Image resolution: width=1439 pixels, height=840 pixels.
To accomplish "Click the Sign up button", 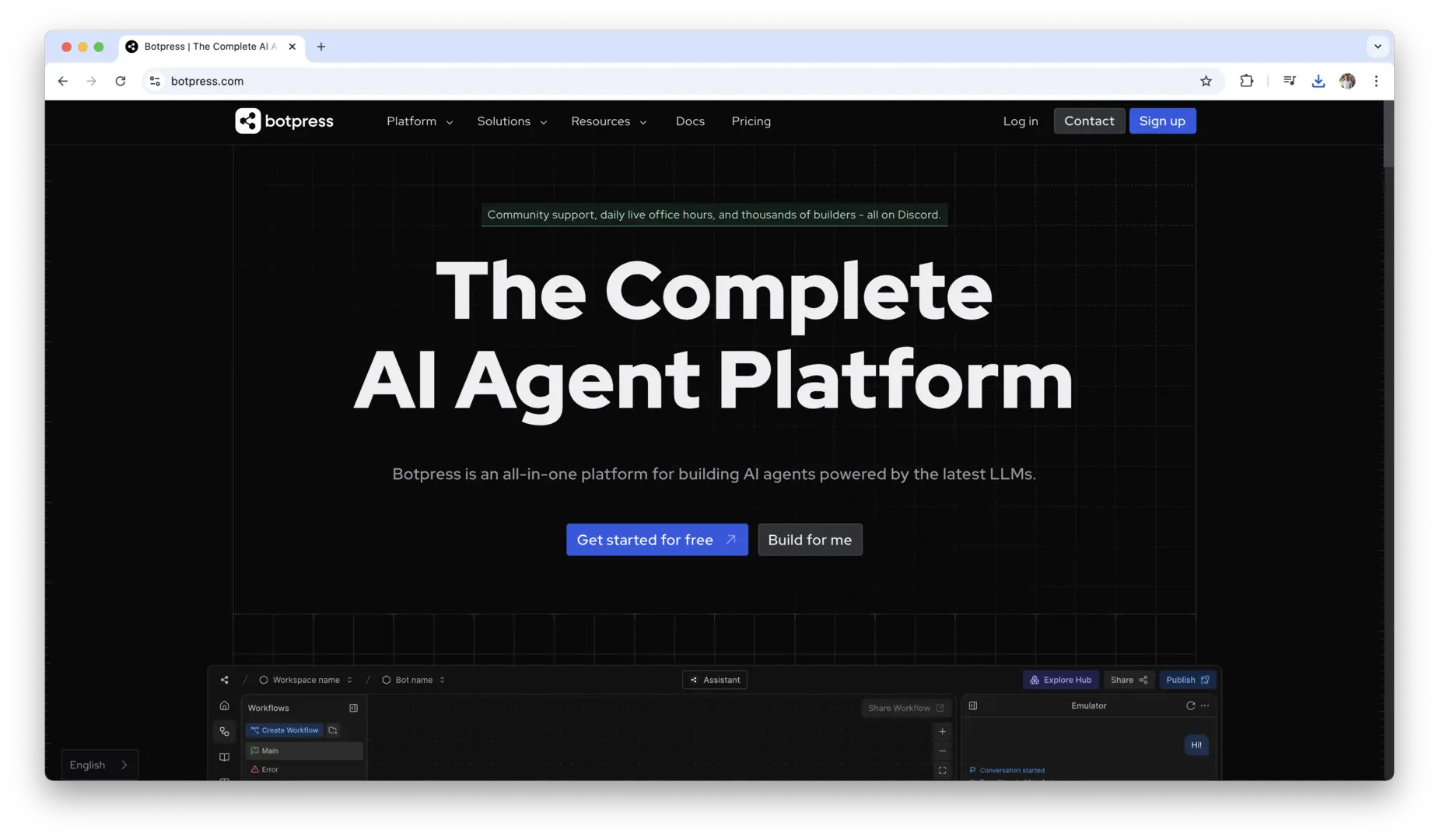I will (1162, 121).
